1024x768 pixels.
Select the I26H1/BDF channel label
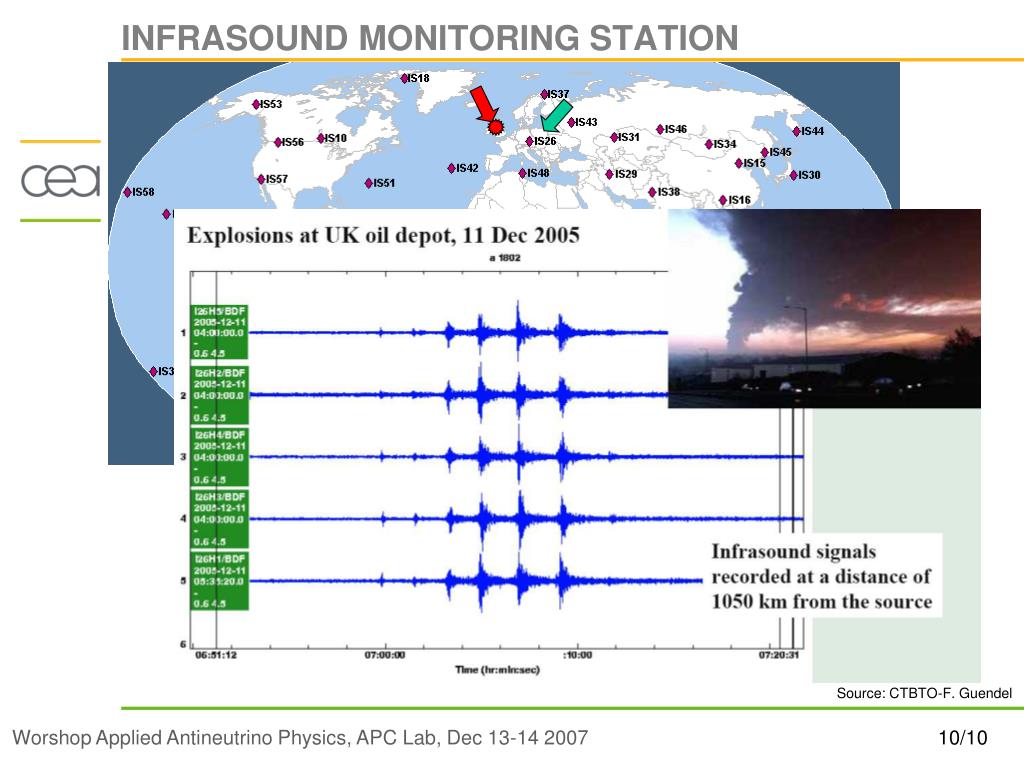219,581
